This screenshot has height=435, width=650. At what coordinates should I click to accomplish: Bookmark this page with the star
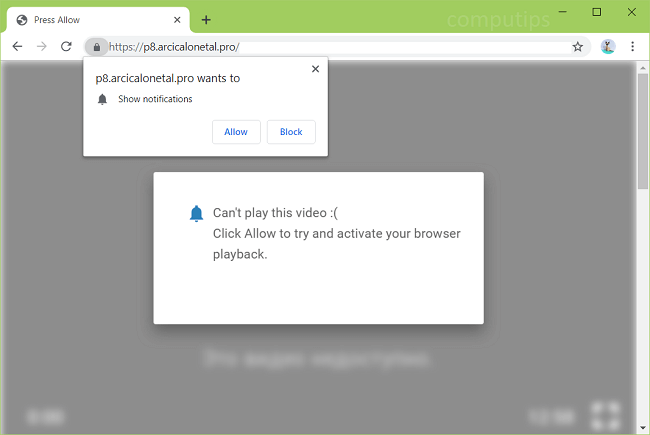point(577,47)
